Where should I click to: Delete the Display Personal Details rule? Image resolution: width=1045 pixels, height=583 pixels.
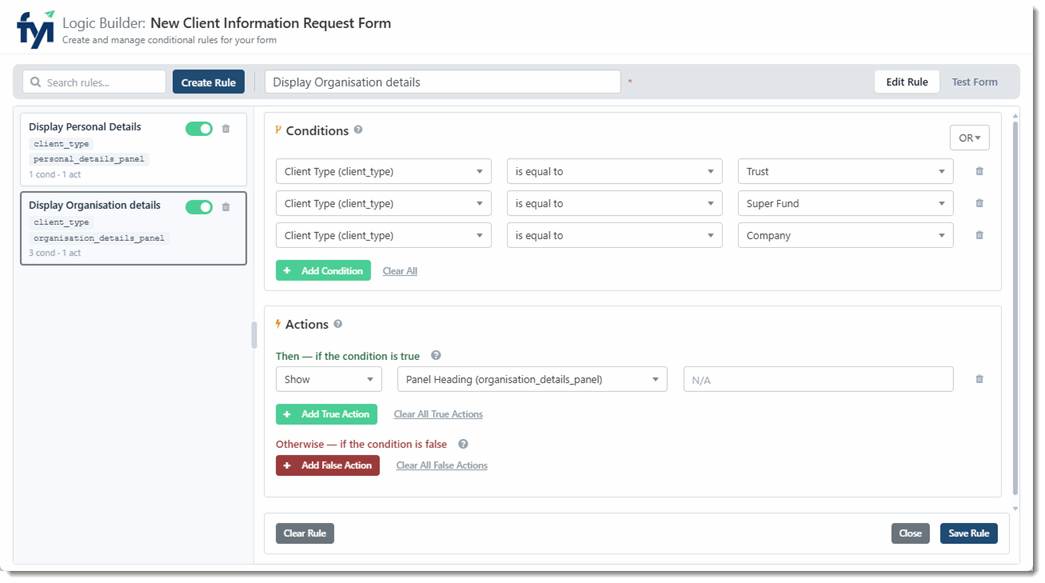(226, 129)
